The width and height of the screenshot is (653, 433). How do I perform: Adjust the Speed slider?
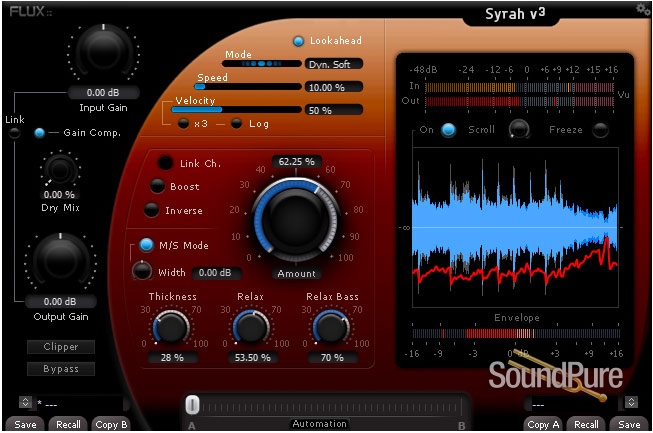click(x=248, y=87)
